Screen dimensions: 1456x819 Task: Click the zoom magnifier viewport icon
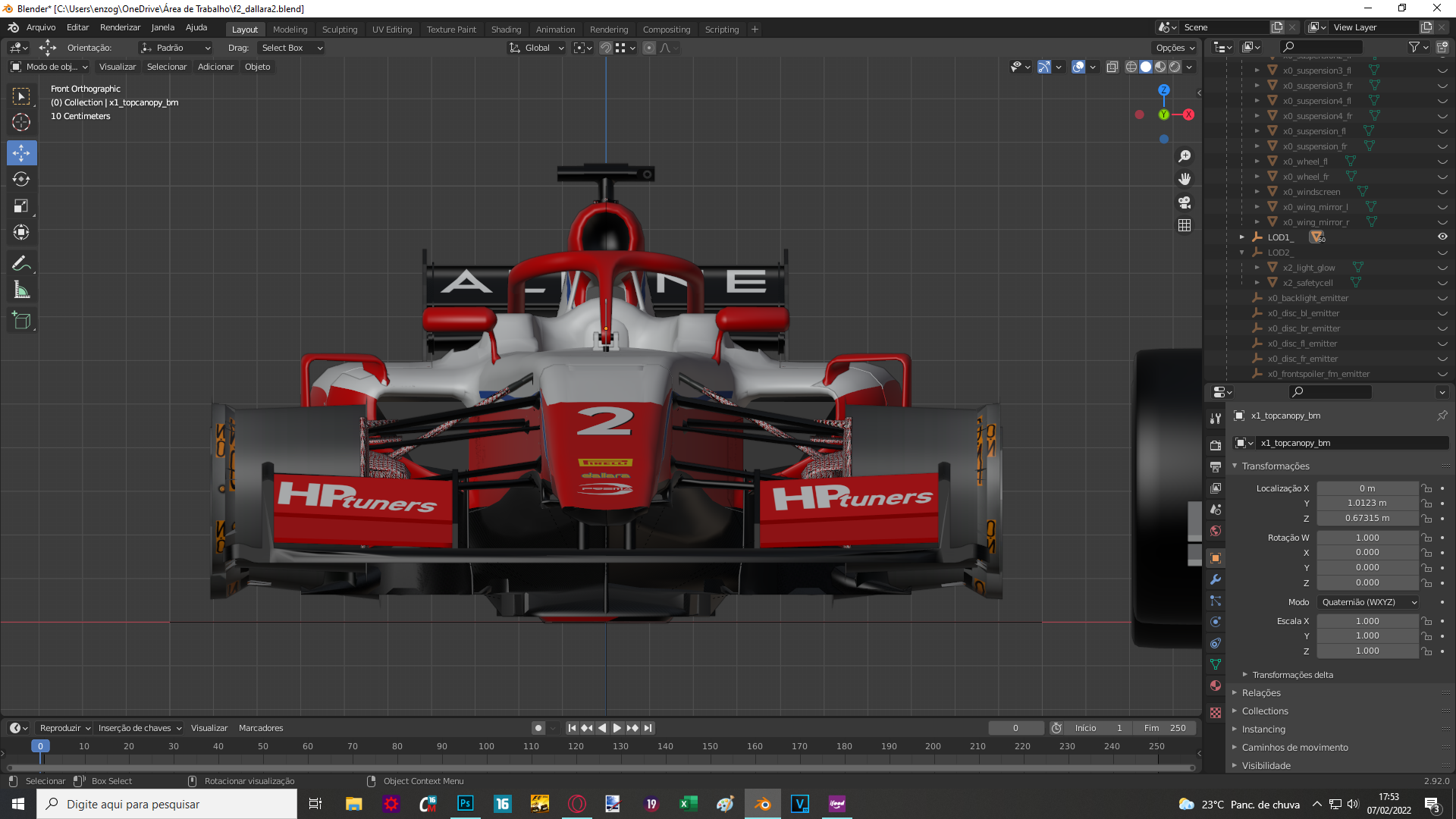point(1185,156)
